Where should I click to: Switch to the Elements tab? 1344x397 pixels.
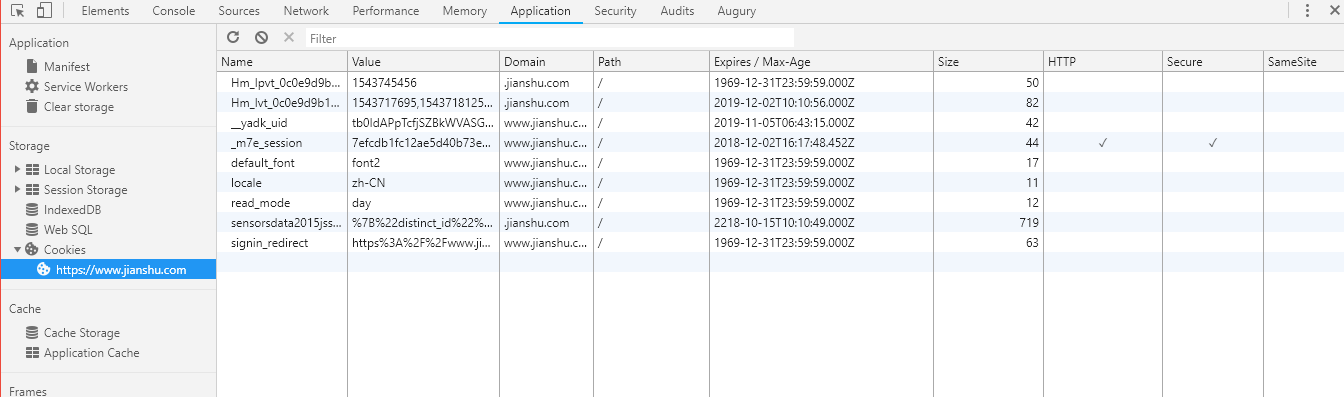click(104, 11)
